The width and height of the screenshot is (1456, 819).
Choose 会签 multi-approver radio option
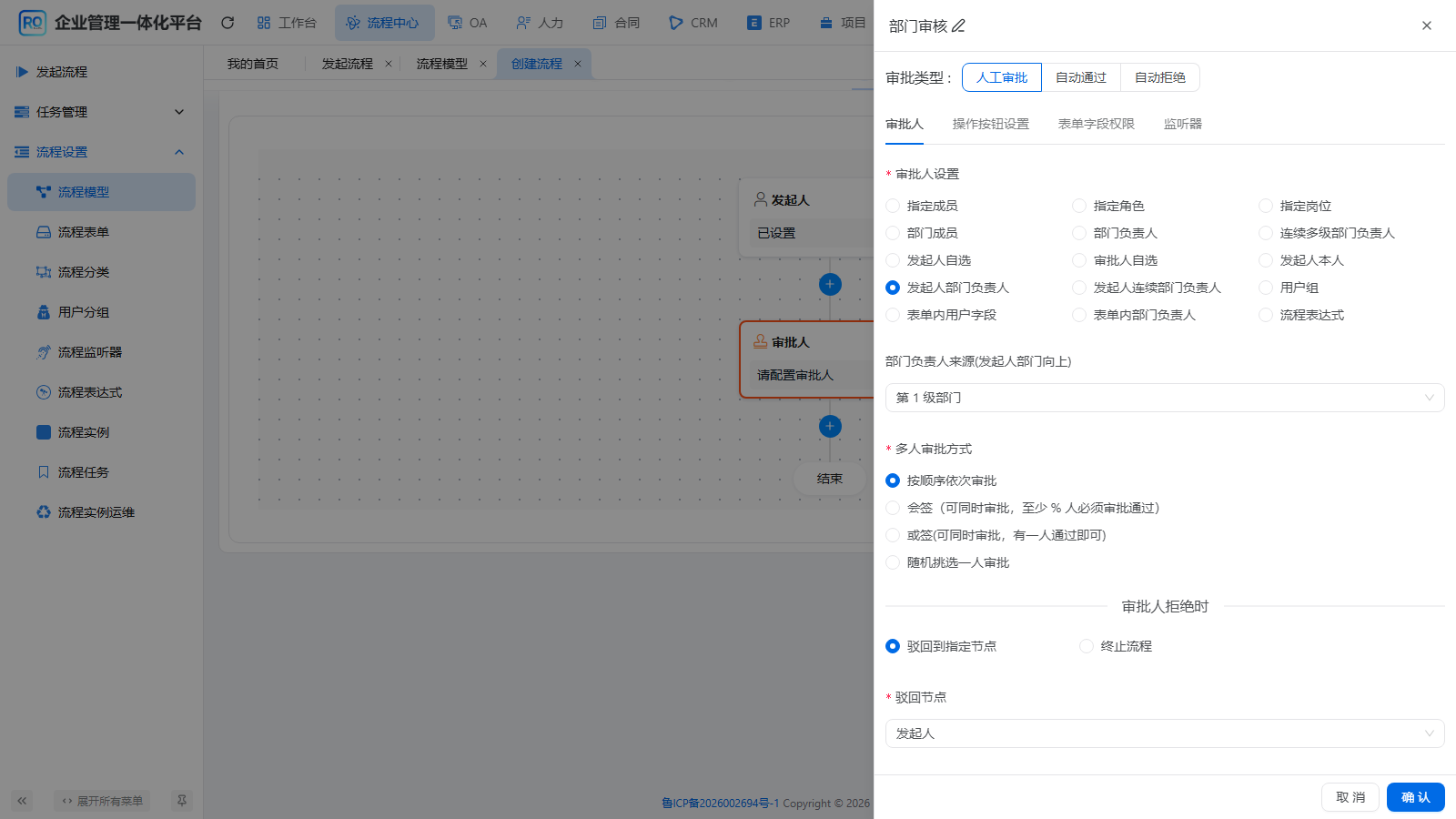pyautogui.click(x=893, y=508)
